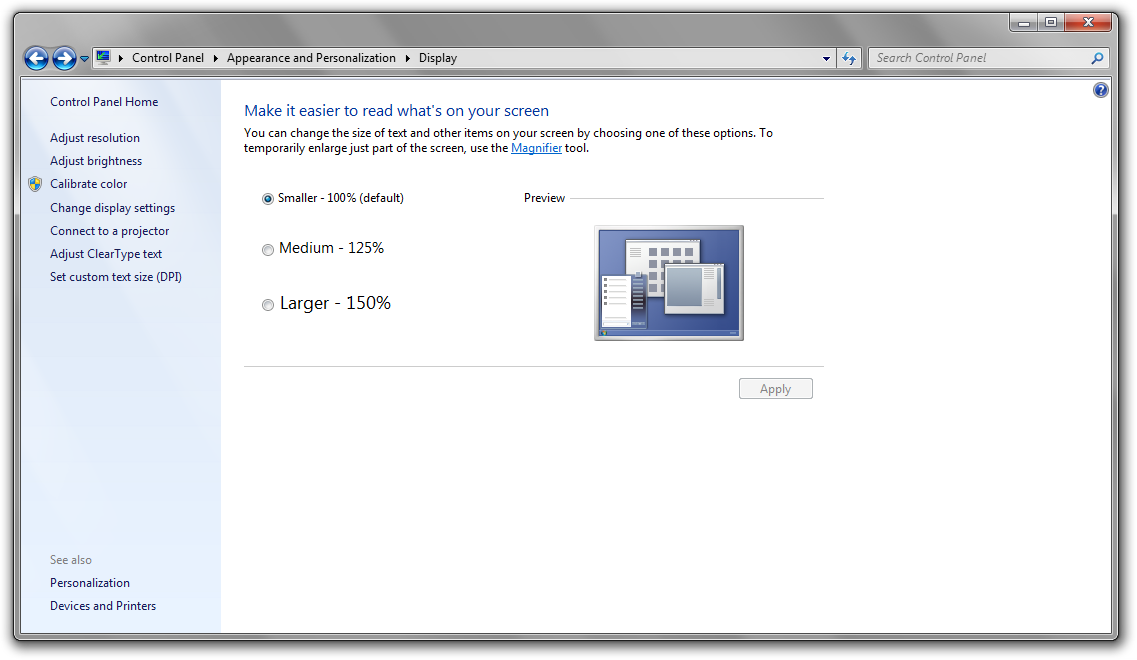Go to Appearance and Personalization breadcrumb
This screenshot has width=1137, height=660.
[311, 58]
